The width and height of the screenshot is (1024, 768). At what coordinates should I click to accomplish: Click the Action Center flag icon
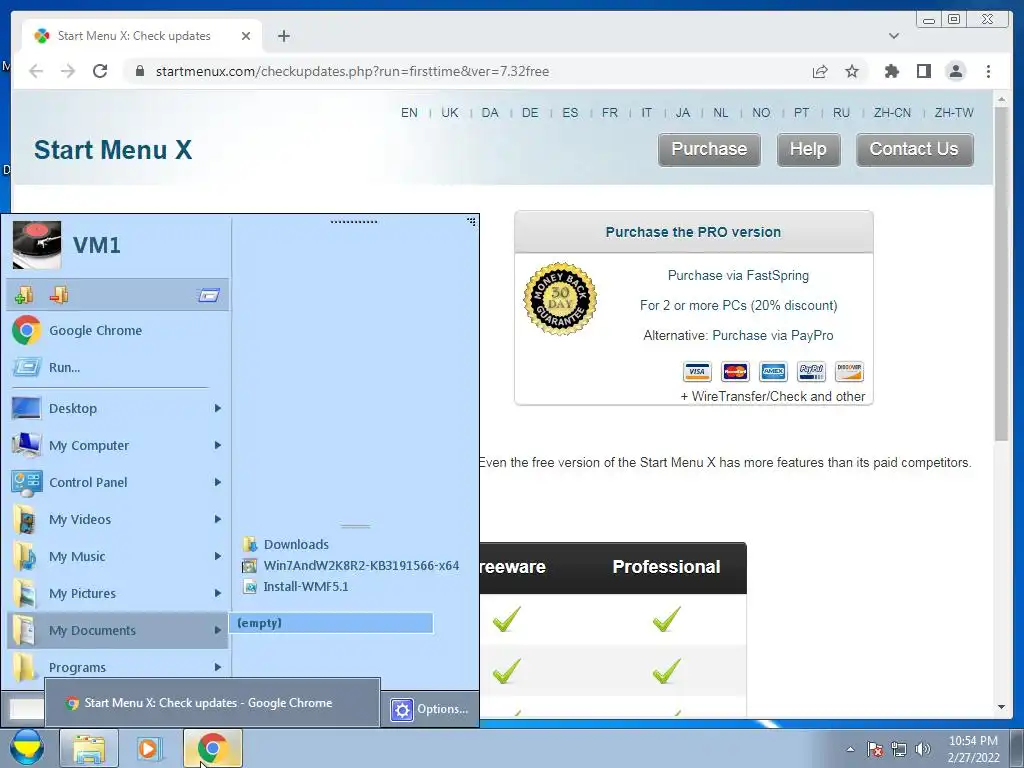pos(875,749)
